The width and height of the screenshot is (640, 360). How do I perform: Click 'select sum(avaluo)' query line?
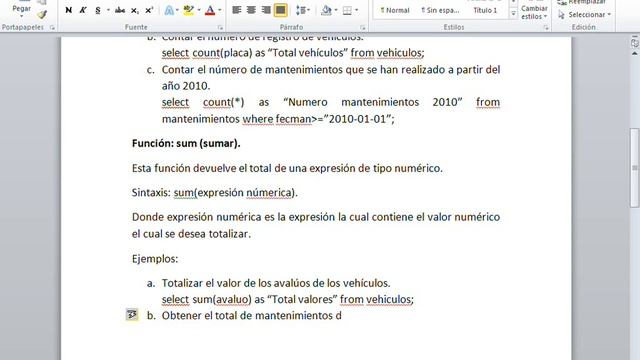click(x=288, y=299)
